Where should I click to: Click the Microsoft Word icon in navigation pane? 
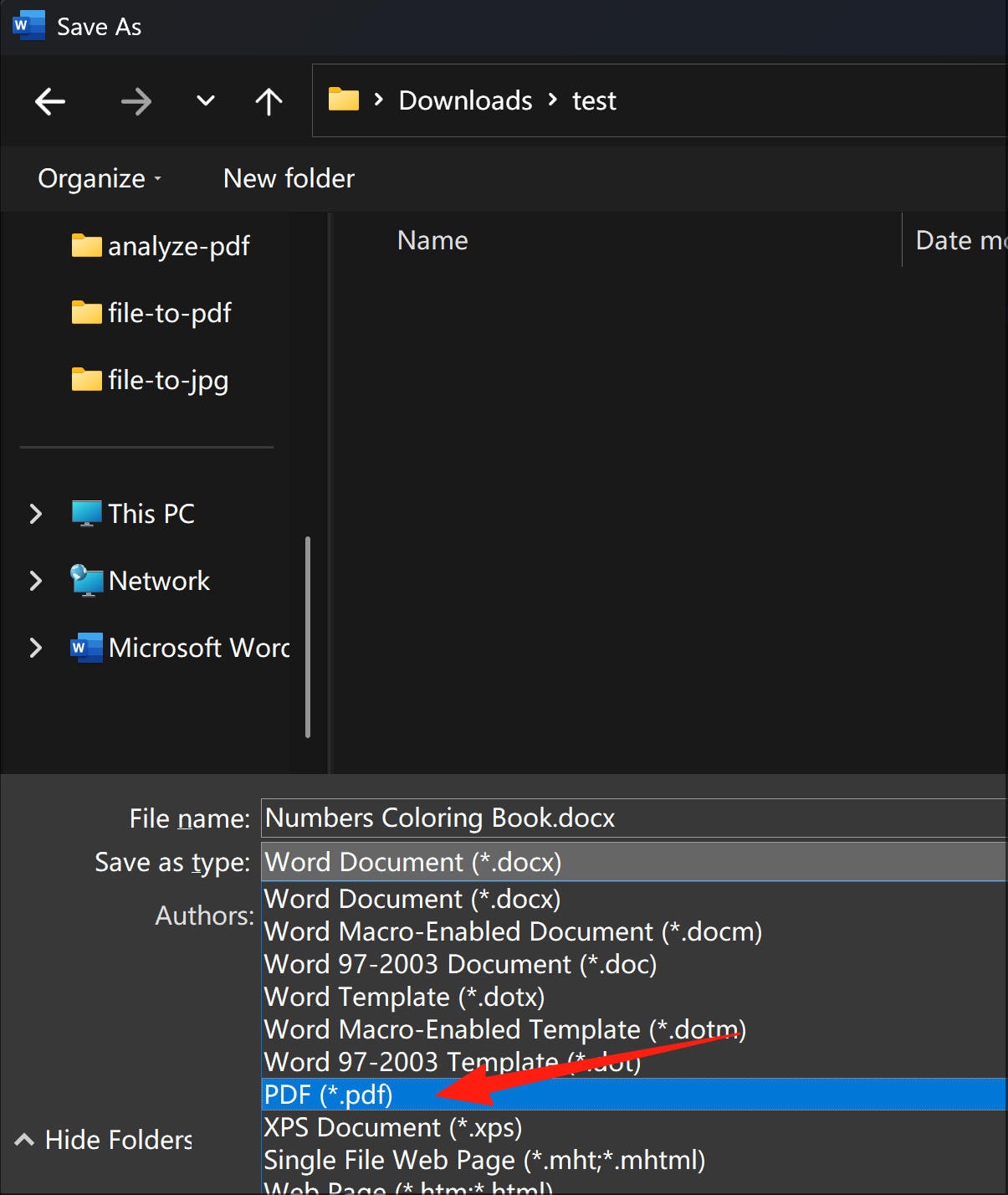pos(86,648)
